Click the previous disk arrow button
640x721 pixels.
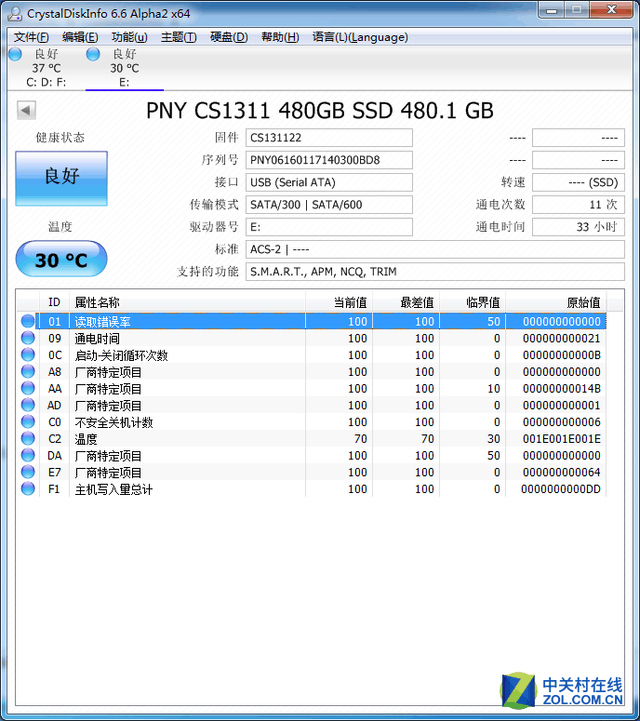26,110
